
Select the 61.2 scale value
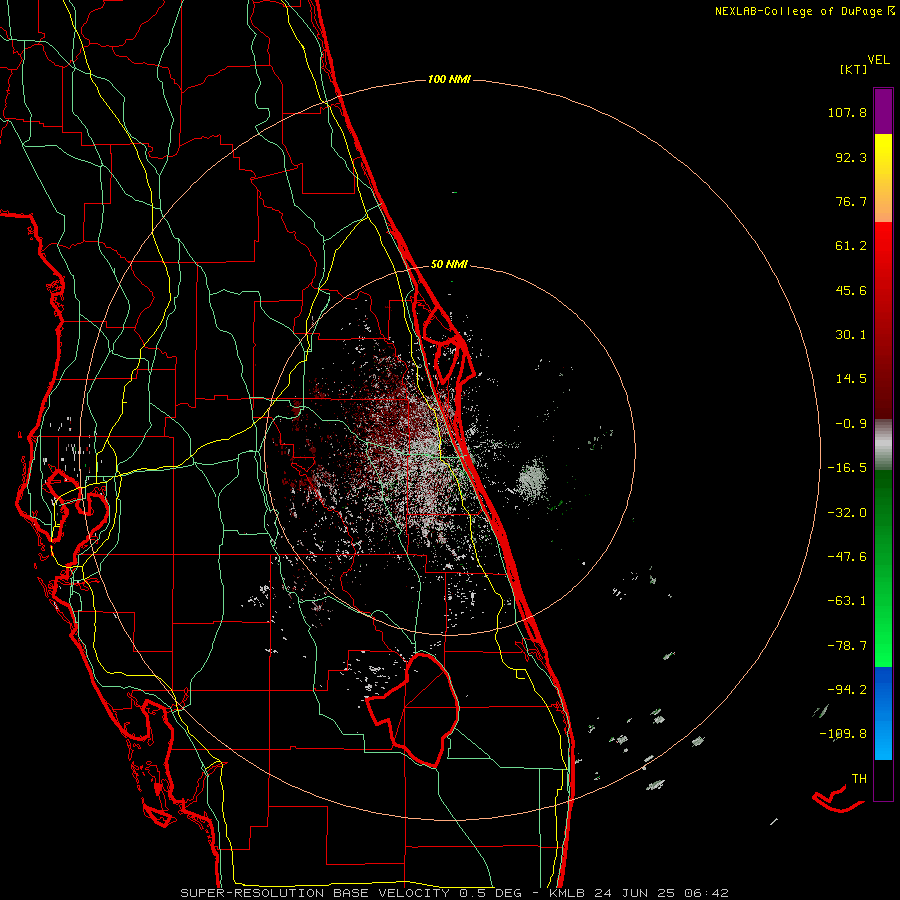(851, 246)
